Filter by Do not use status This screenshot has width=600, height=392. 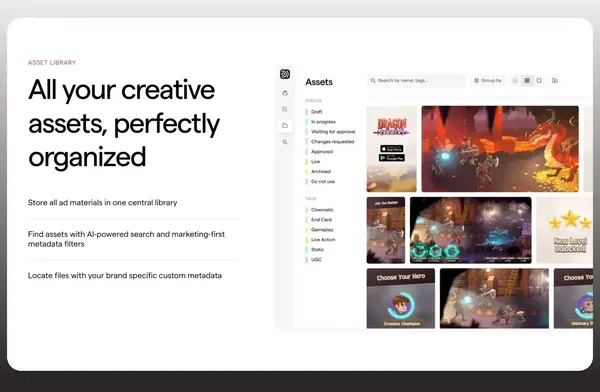[320, 181]
